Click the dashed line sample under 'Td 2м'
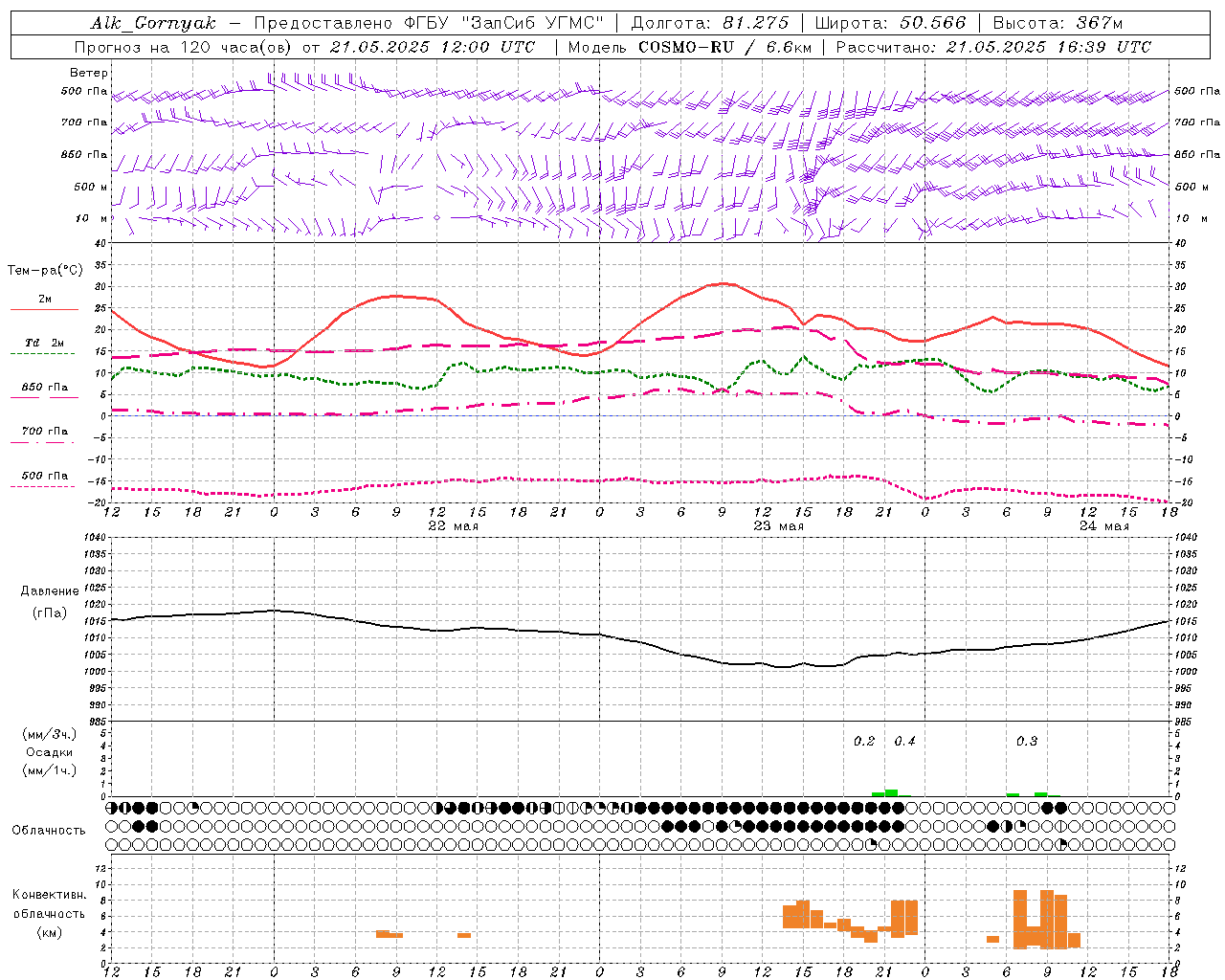This screenshot has height=980, width=1225. pos(42,353)
